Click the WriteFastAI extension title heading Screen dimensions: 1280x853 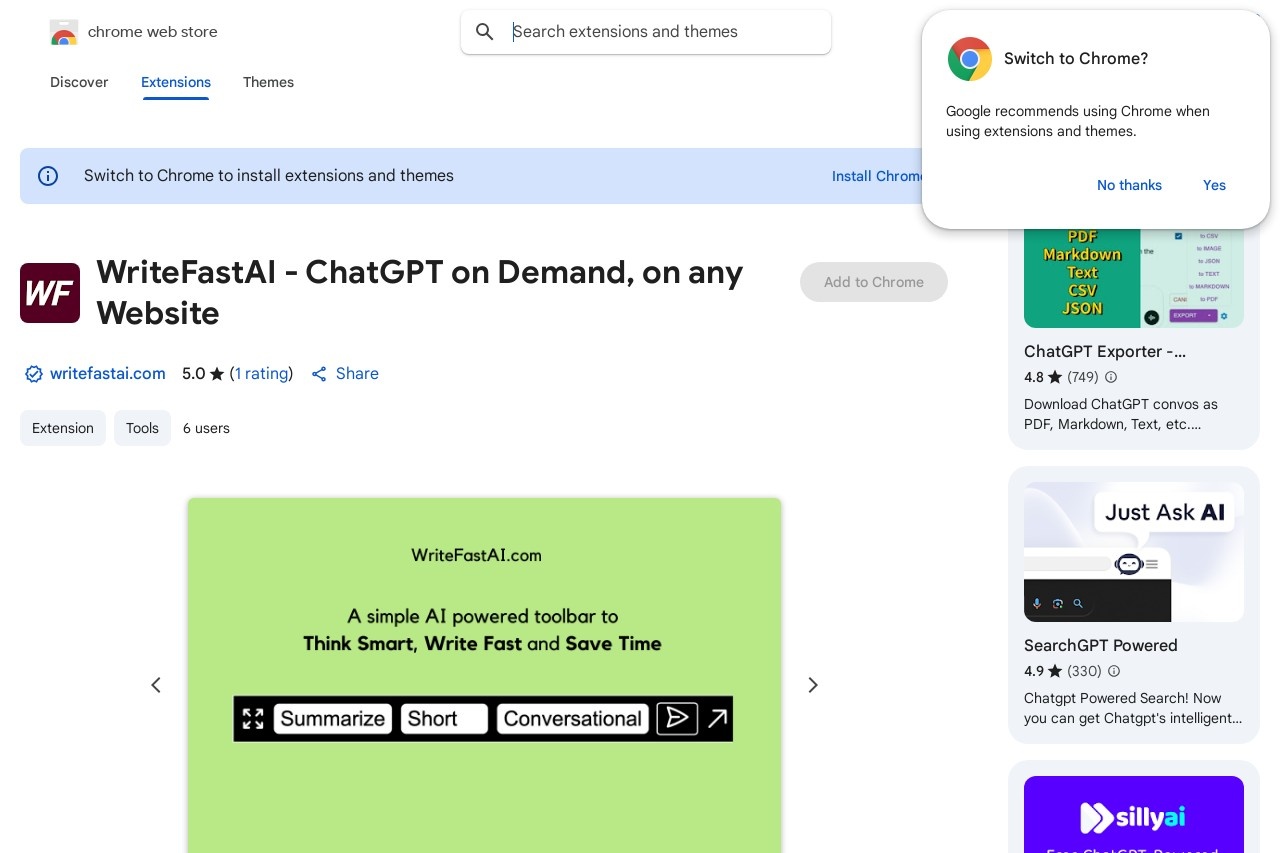tap(420, 293)
